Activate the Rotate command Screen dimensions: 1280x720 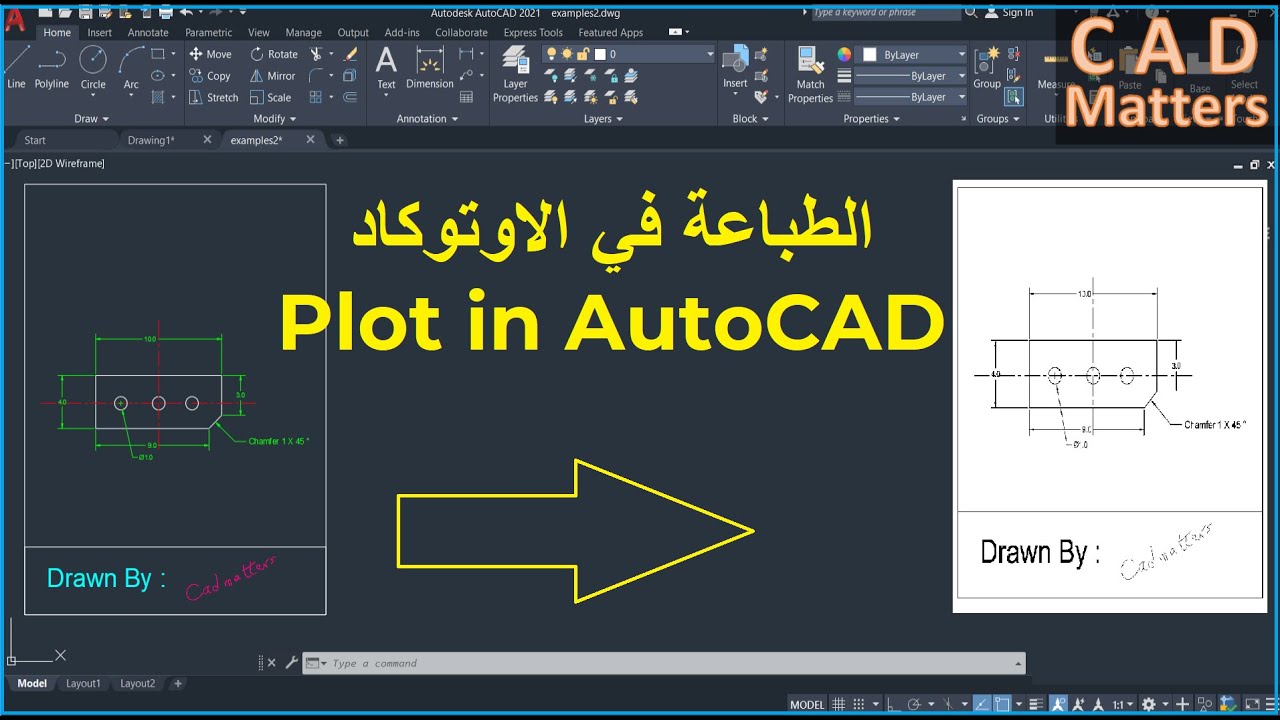[x=274, y=54]
